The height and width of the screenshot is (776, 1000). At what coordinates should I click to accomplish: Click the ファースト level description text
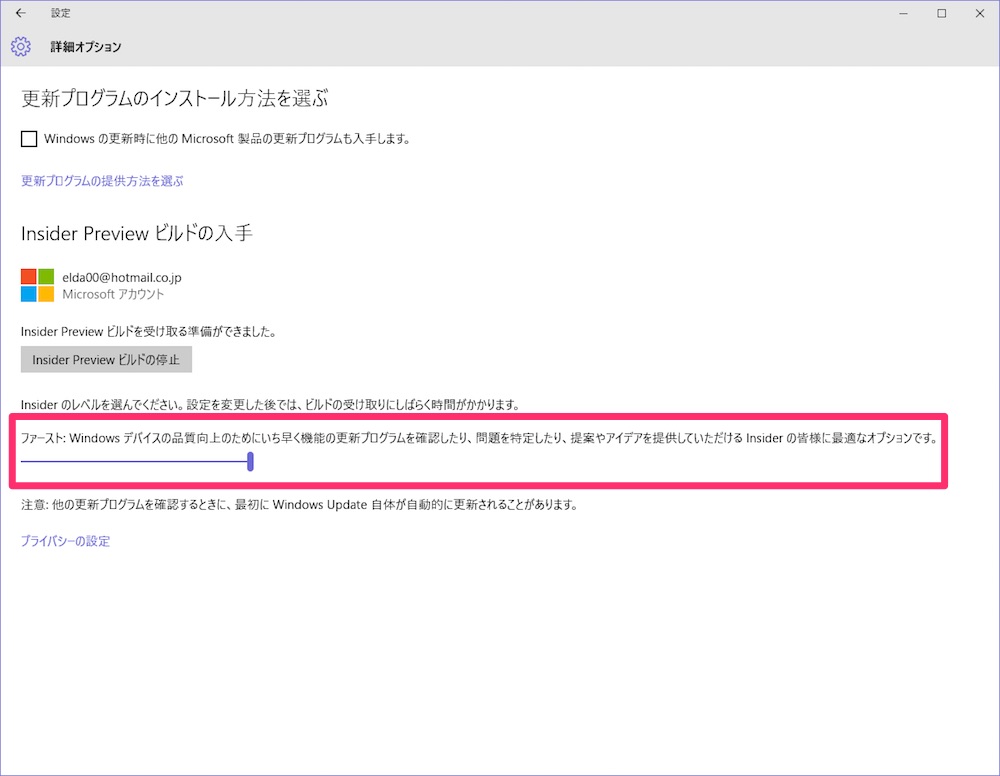pyautogui.click(x=480, y=438)
